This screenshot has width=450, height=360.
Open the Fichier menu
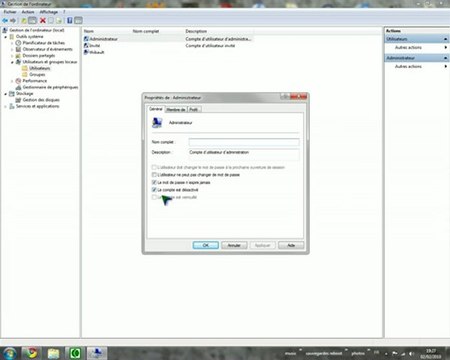coord(10,12)
